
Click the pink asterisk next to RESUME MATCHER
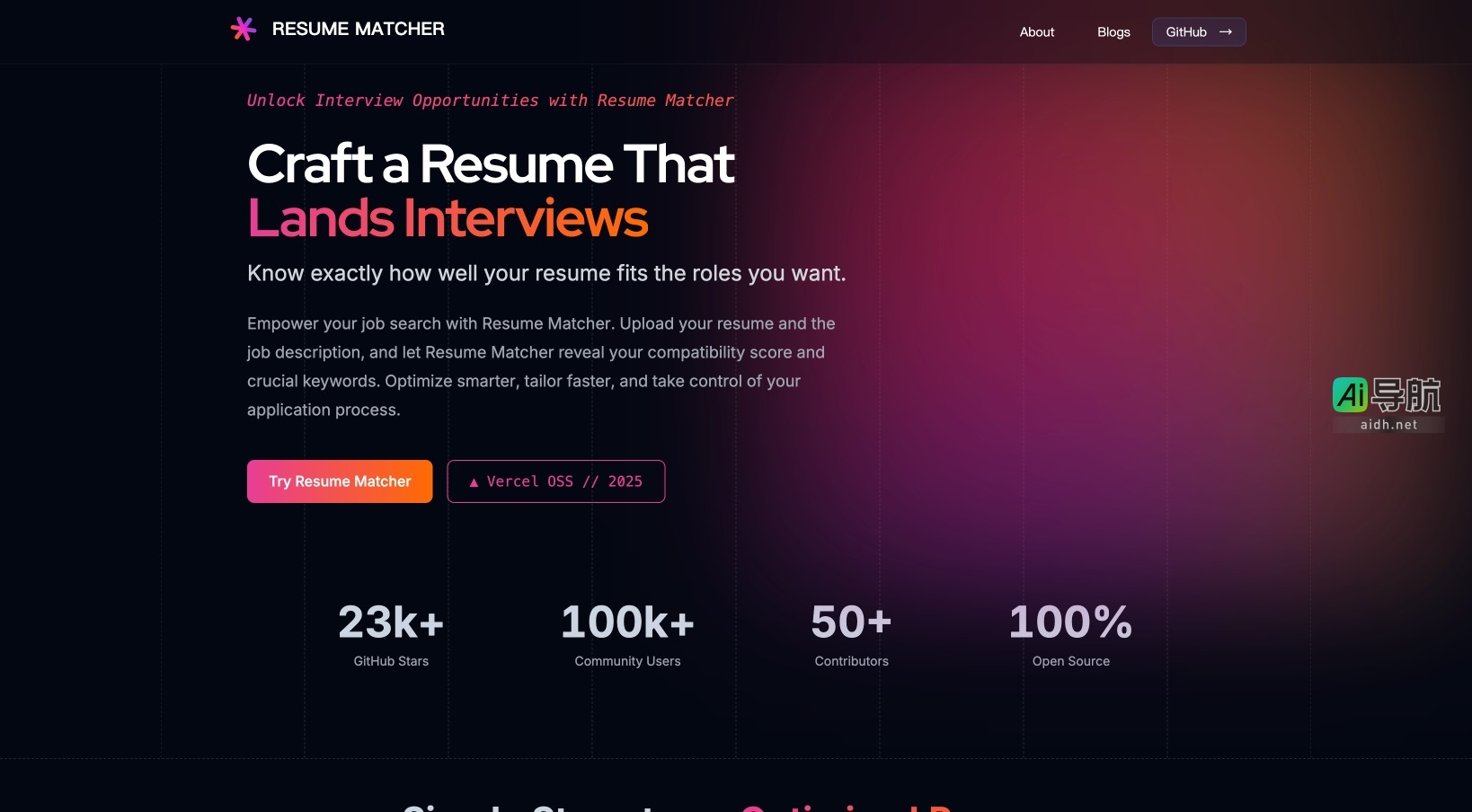(243, 30)
